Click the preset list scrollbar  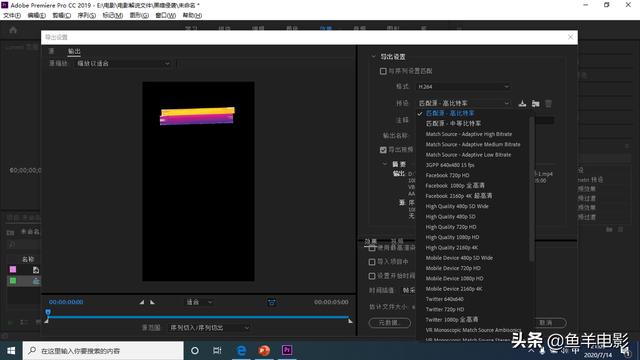tap(531, 189)
